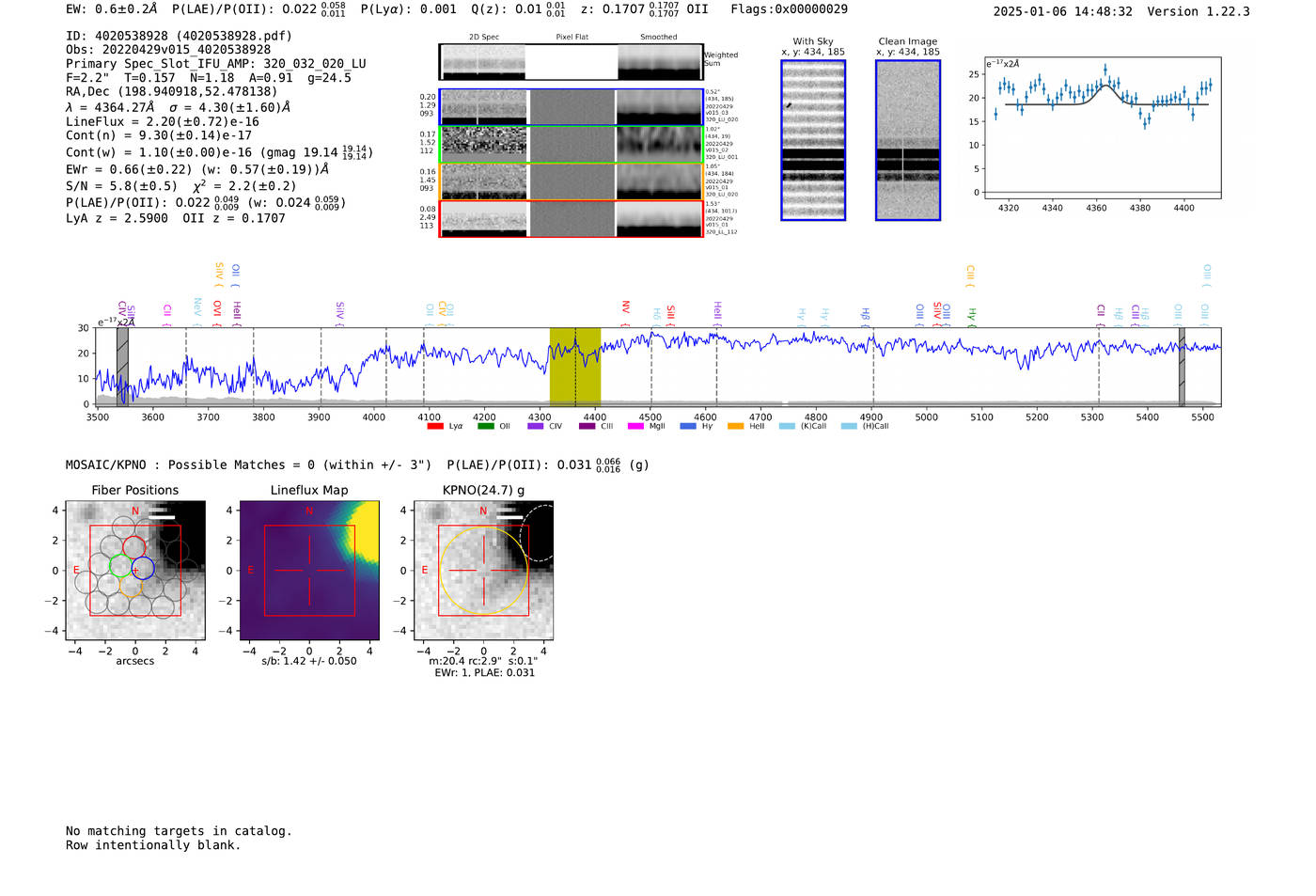Open the Lineflux Map image
The image size is (1316, 896).
point(309,570)
